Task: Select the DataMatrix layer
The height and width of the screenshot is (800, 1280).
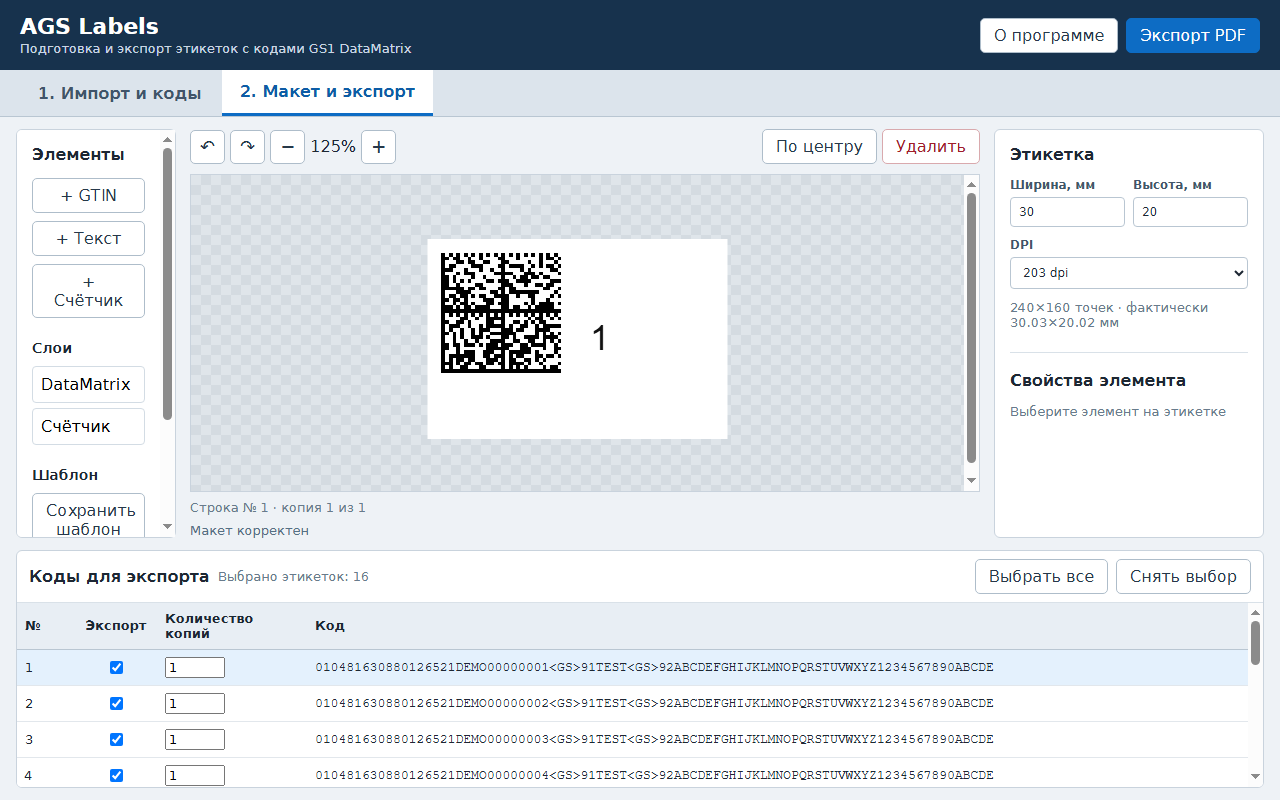Action: [88, 385]
